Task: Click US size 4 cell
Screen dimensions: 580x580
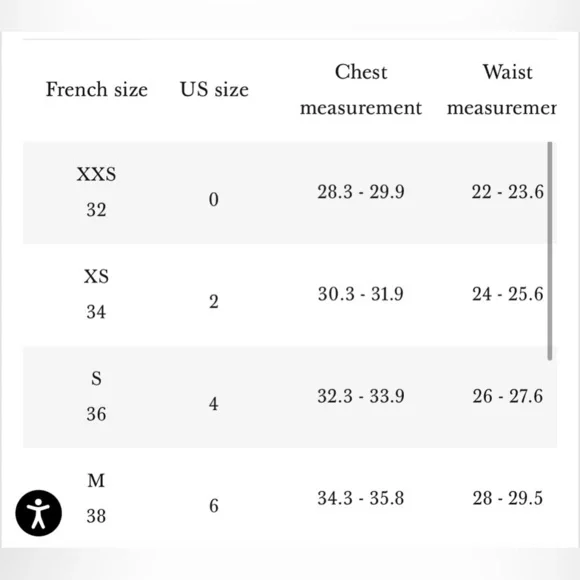Action: (214, 404)
